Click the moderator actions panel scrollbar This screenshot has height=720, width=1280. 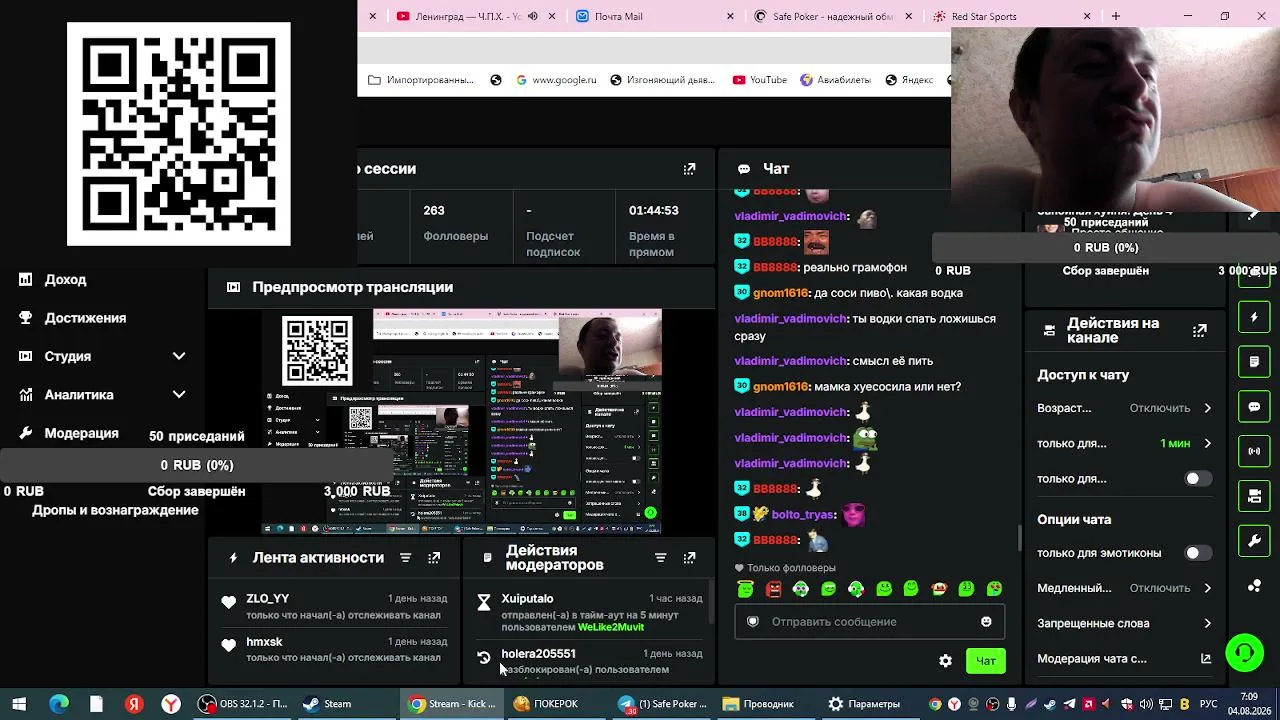click(711, 602)
